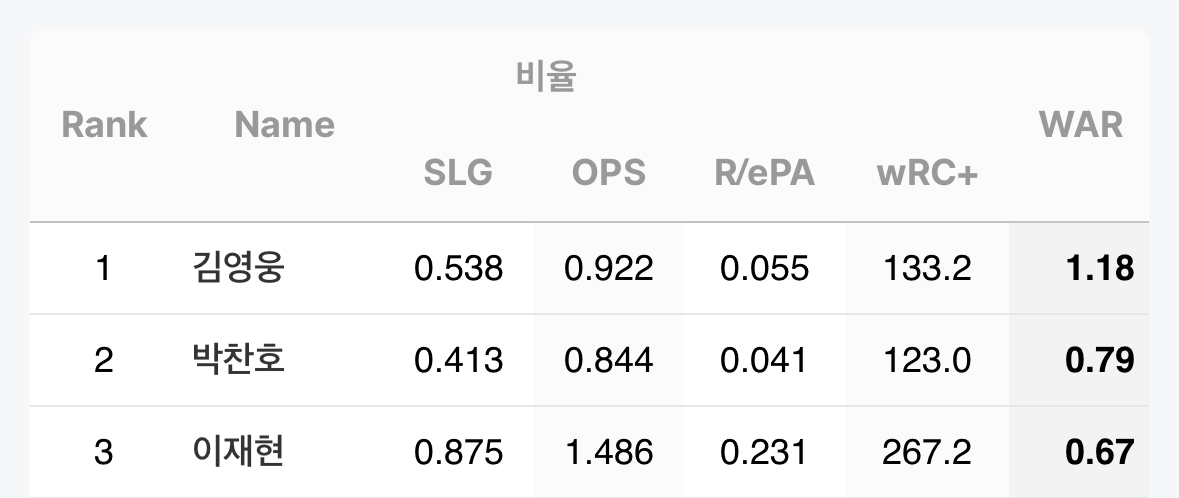
Task: Click wRC+ value 267.2 cell
Action: (x=926, y=452)
